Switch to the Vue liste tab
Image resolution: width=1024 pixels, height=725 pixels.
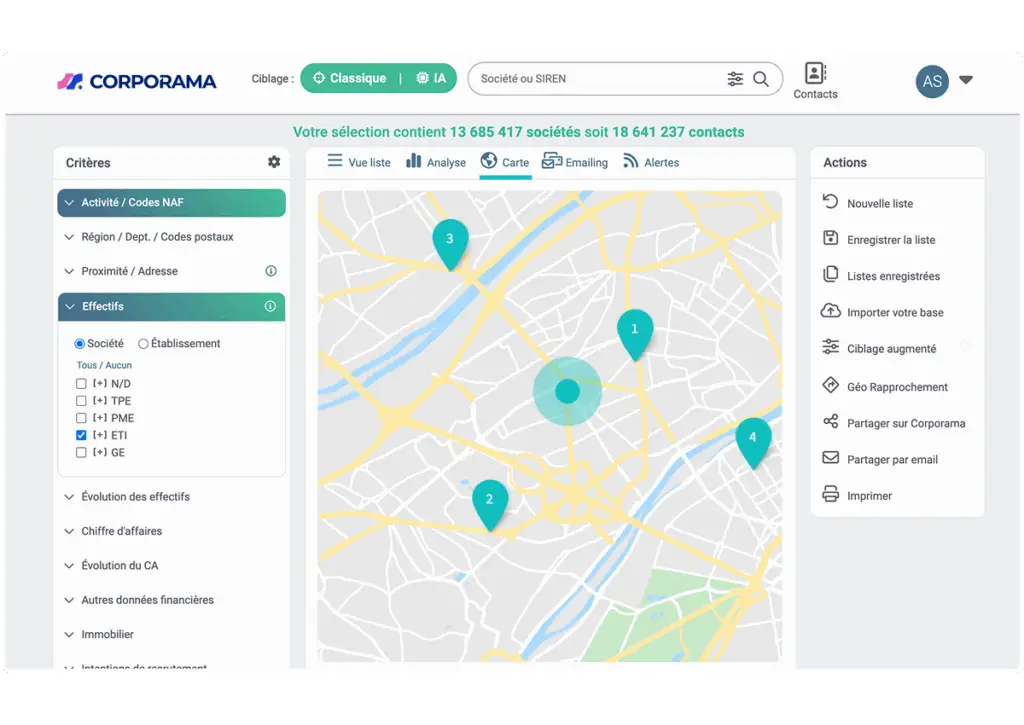click(359, 162)
